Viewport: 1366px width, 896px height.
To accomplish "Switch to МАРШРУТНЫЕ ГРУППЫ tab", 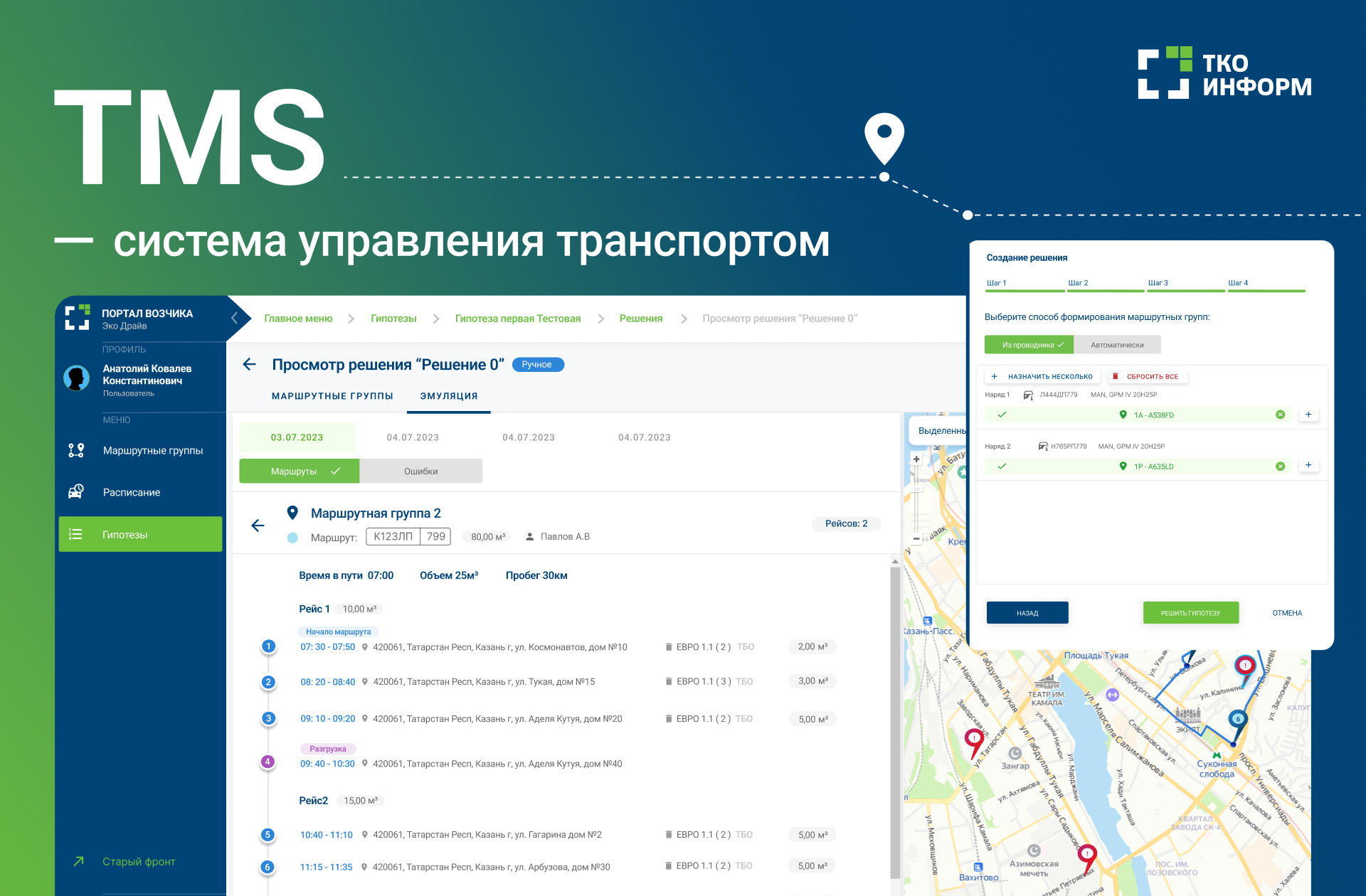I will click(x=332, y=396).
